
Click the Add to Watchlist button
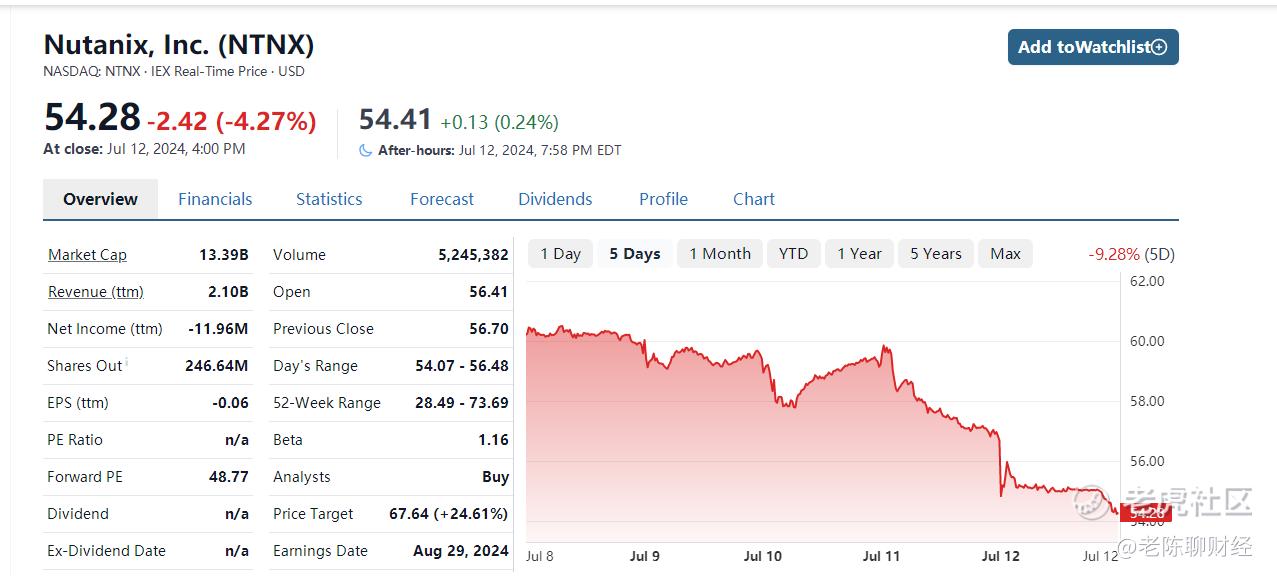(1093, 47)
